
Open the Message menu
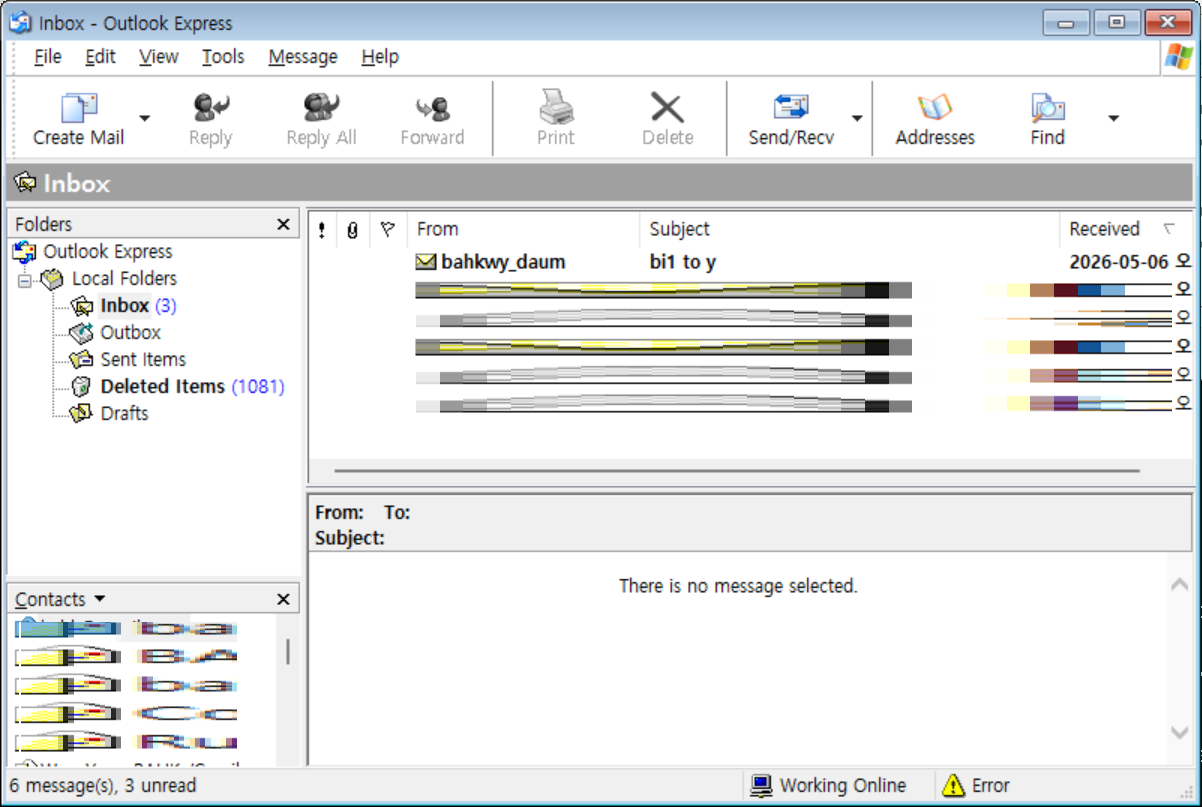[x=303, y=57]
